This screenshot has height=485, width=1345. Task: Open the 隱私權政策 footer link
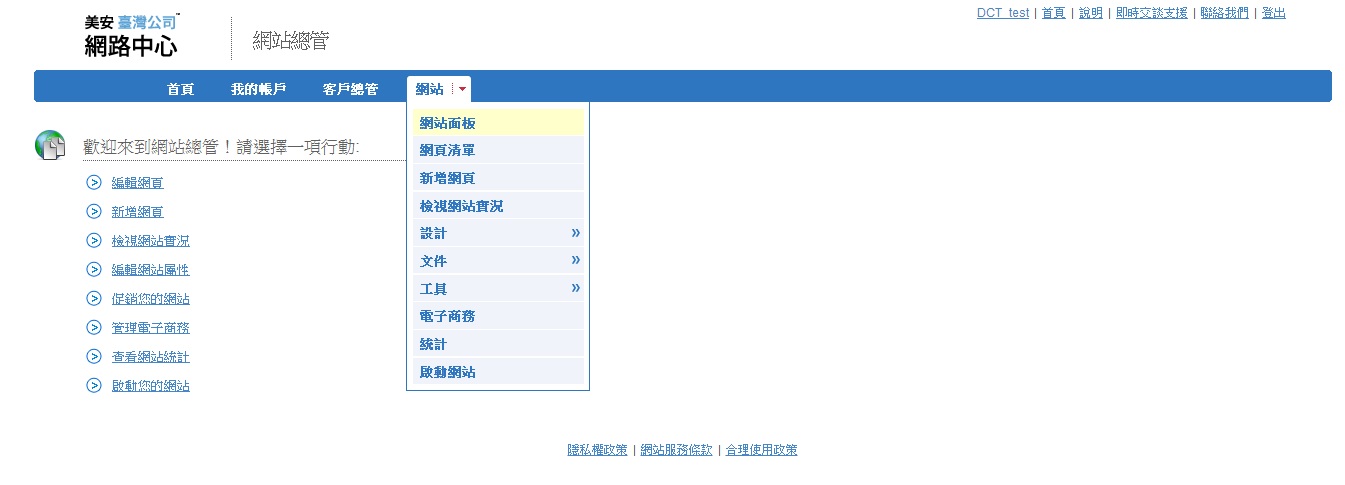click(x=598, y=450)
